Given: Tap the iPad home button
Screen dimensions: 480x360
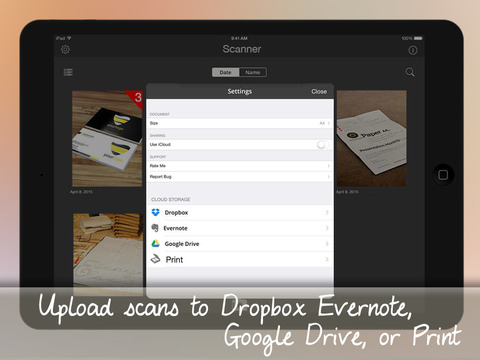Looking at the screenshot, I should click(x=443, y=175).
